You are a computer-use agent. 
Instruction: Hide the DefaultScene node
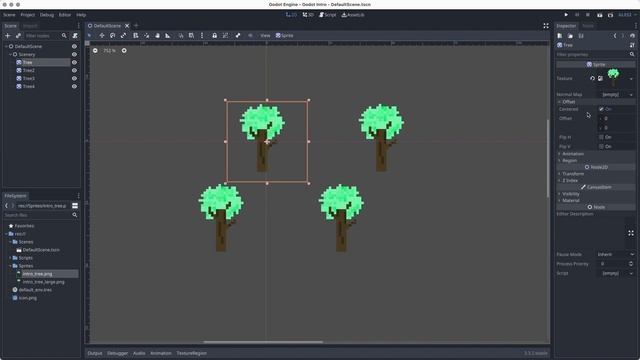click(x=74, y=47)
